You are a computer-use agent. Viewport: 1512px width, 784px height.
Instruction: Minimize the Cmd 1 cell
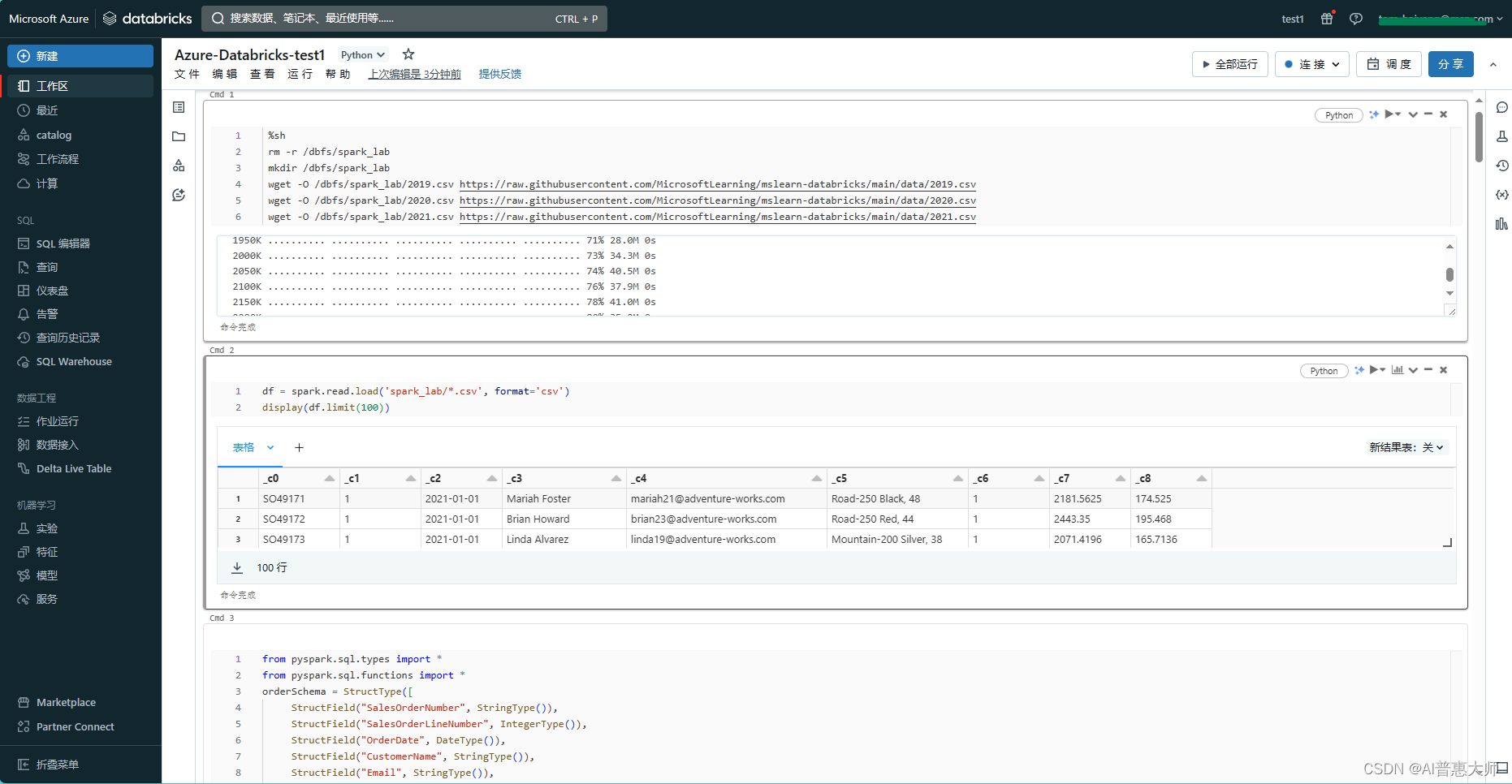point(1428,114)
